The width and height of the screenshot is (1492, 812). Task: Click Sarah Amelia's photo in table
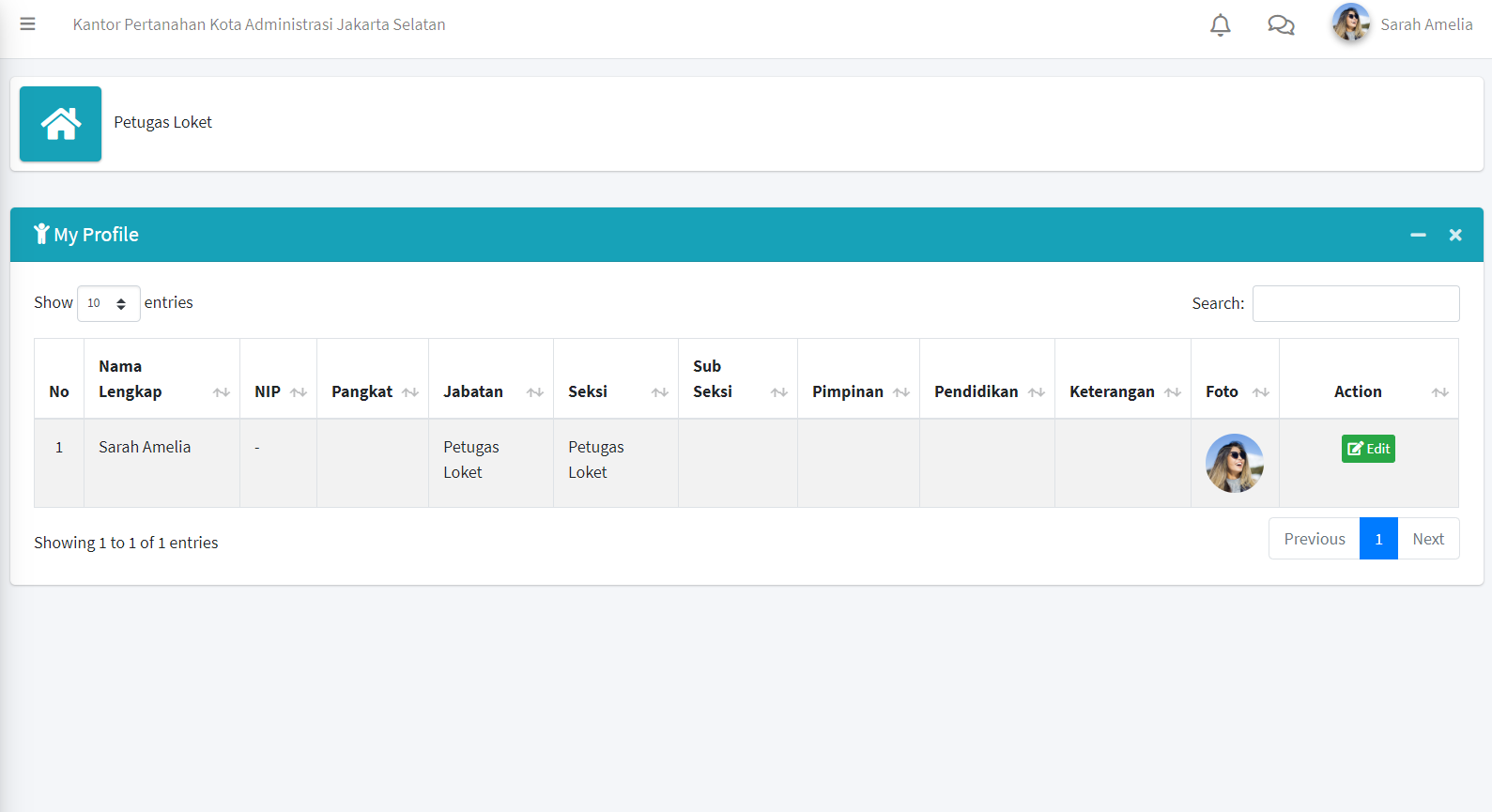(1234, 463)
